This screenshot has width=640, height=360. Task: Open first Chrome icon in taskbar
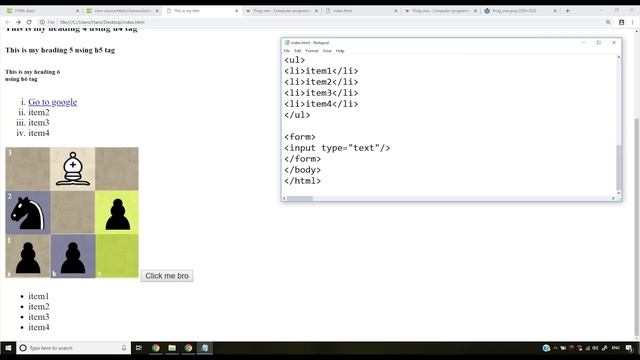coord(156,348)
